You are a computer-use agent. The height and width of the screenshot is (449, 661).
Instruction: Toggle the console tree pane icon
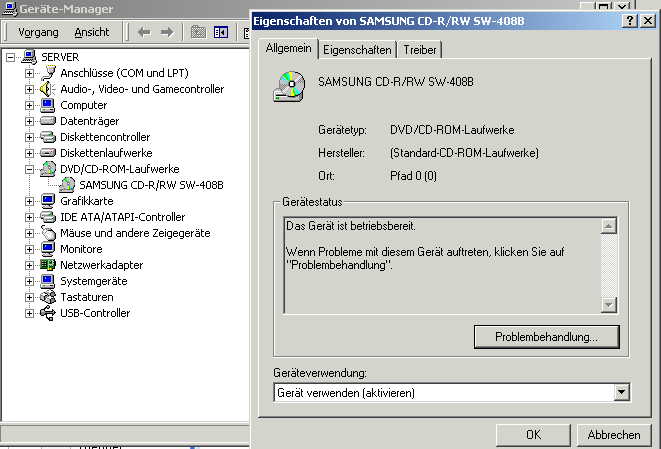(221, 32)
